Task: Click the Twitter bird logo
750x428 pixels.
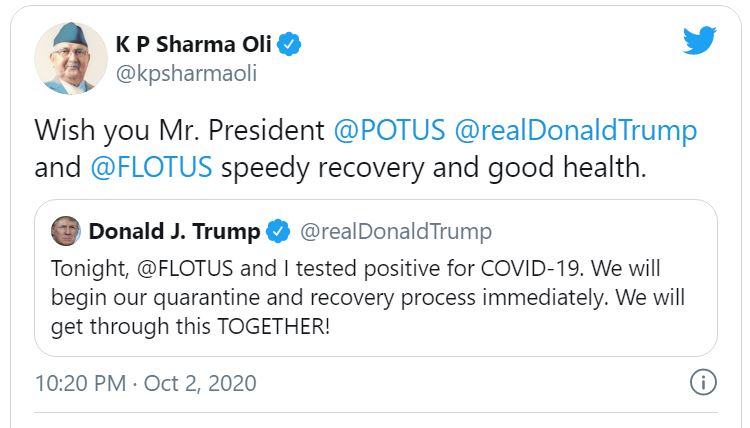Action: click(x=699, y=41)
